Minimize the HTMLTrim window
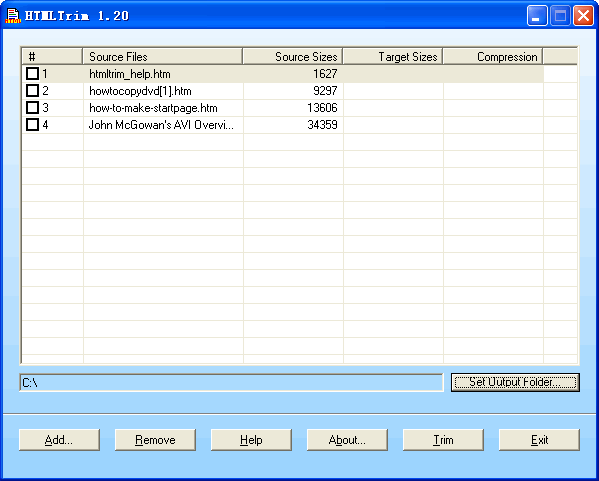 (x=537, y=16)
